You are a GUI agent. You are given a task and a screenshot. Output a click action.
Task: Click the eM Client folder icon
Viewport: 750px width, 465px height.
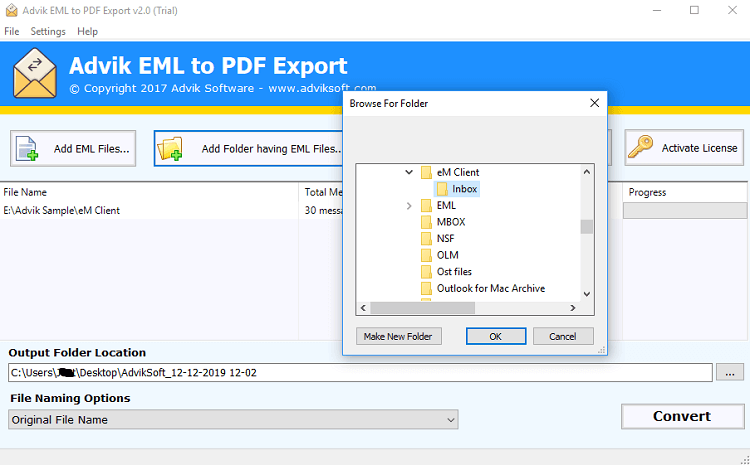coord(426,172)
